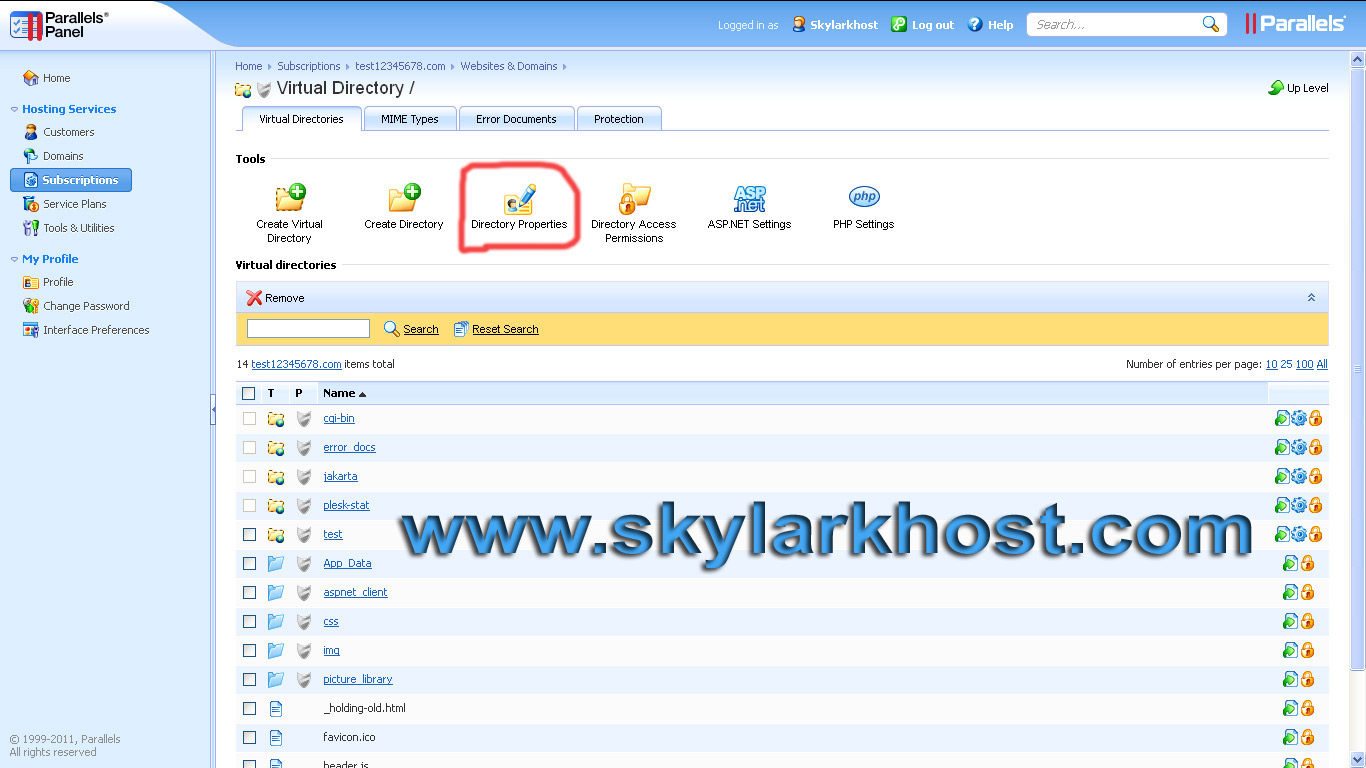Image resolution: width=1366 pixels, height=768 pixels.
Task: Check the box for picture_library
Action: click(249, 679)
